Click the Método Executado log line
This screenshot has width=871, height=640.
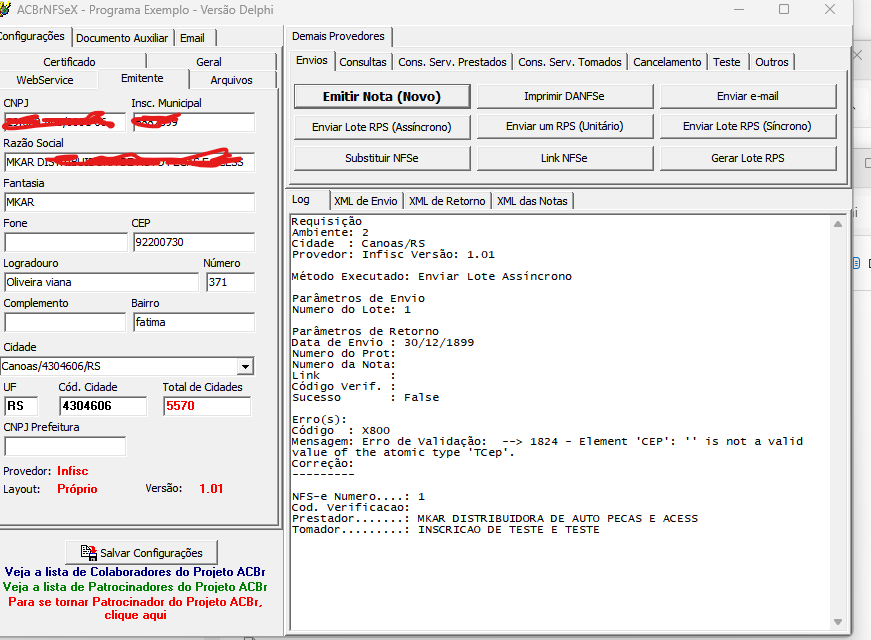[432, 277]
